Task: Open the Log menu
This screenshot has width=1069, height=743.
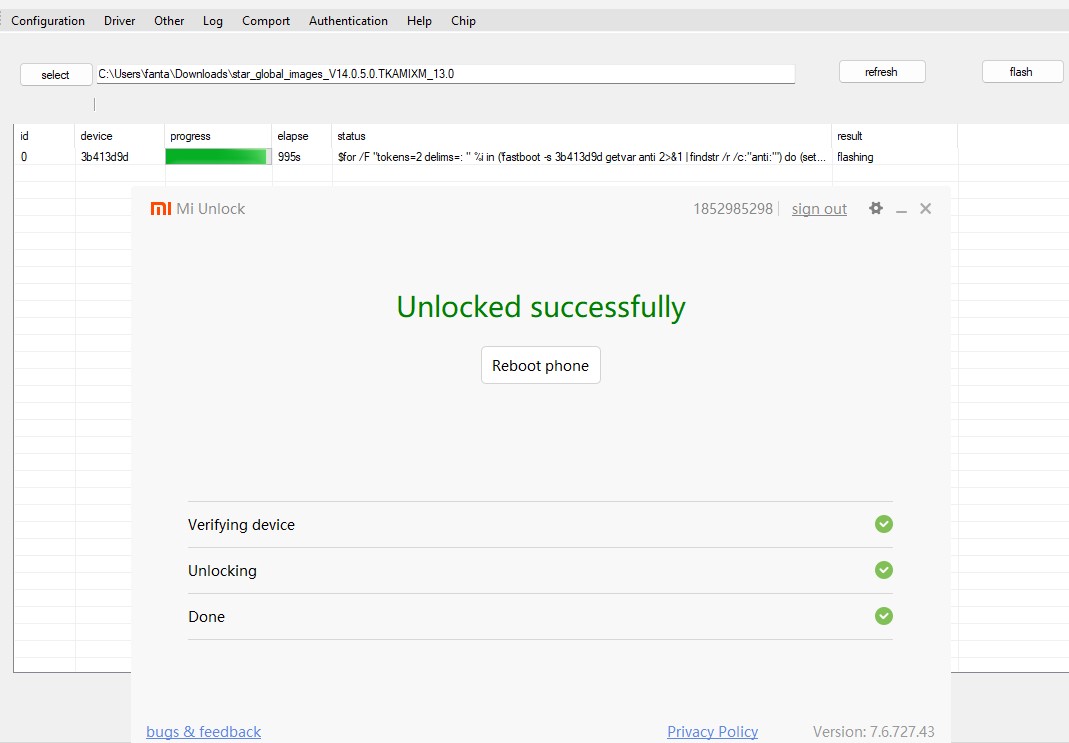Action: [213, 20]
